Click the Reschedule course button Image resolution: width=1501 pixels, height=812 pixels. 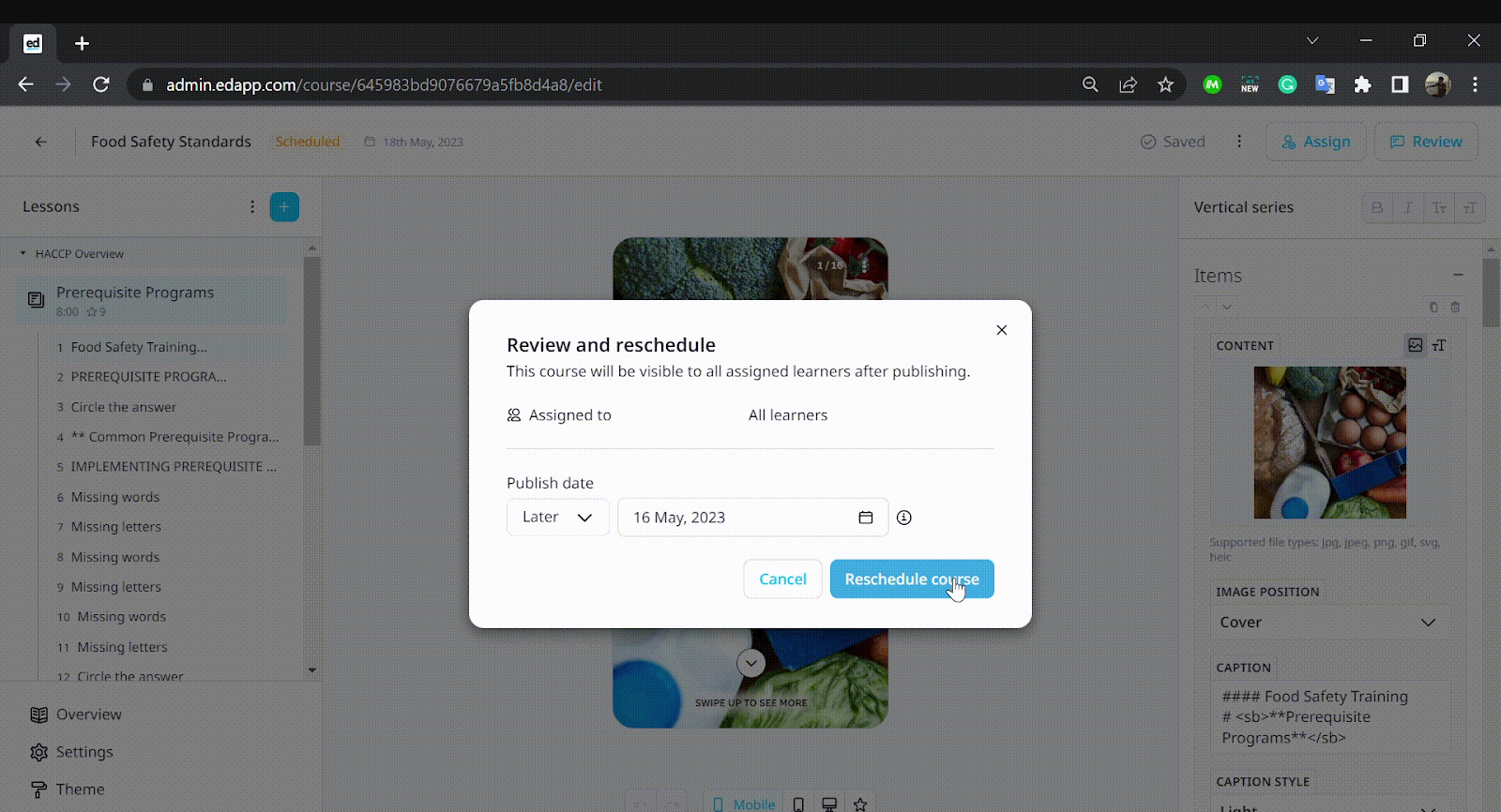911,579
